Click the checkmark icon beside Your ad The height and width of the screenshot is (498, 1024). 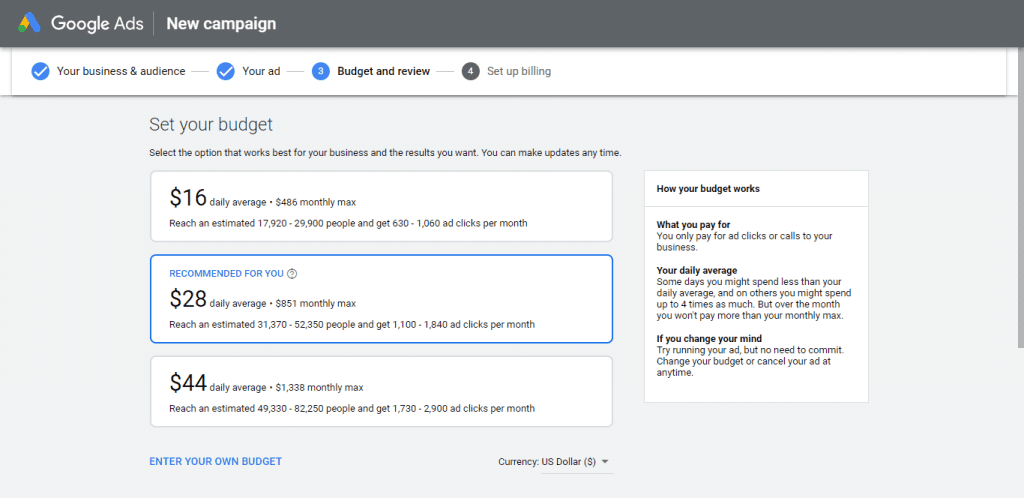click(x=225, y=71)
